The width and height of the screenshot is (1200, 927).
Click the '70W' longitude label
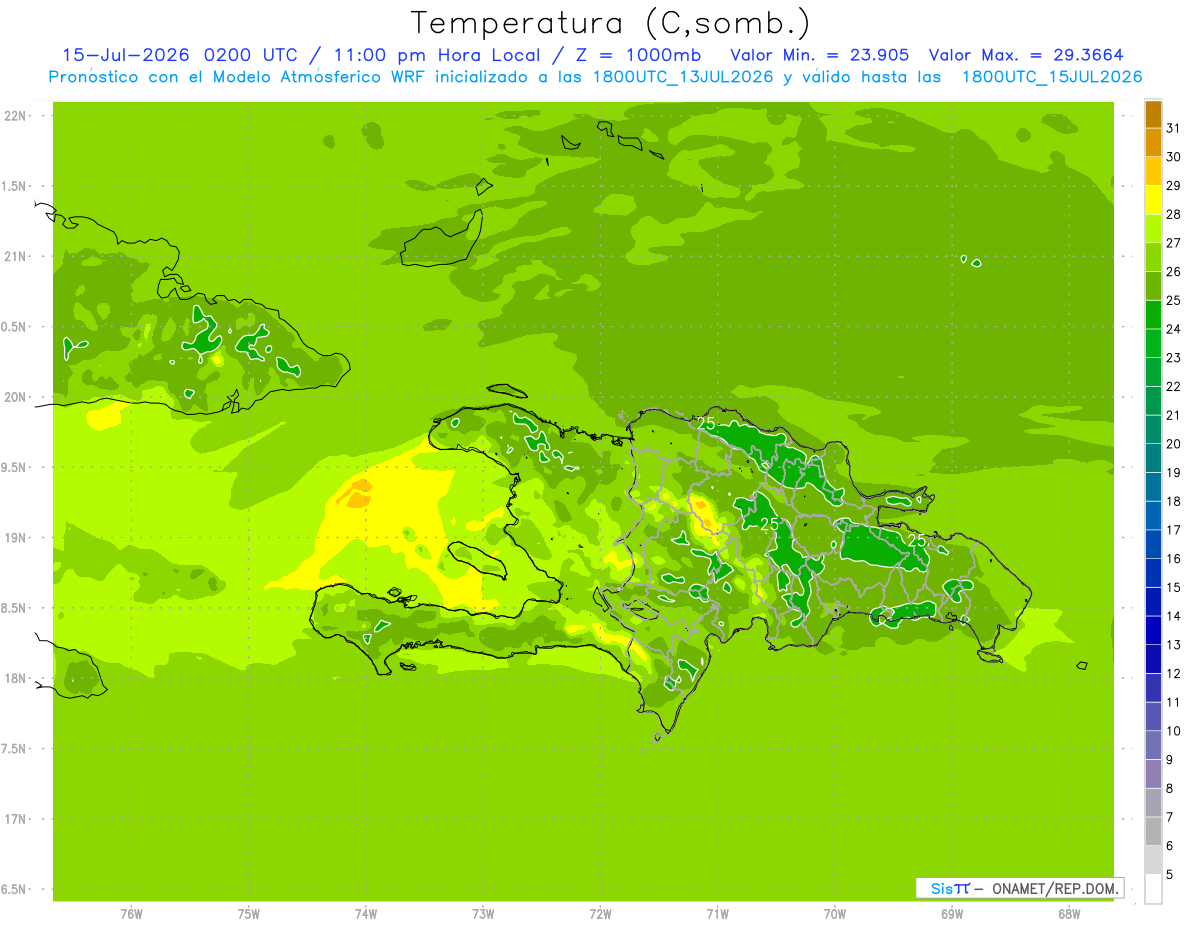835,914
